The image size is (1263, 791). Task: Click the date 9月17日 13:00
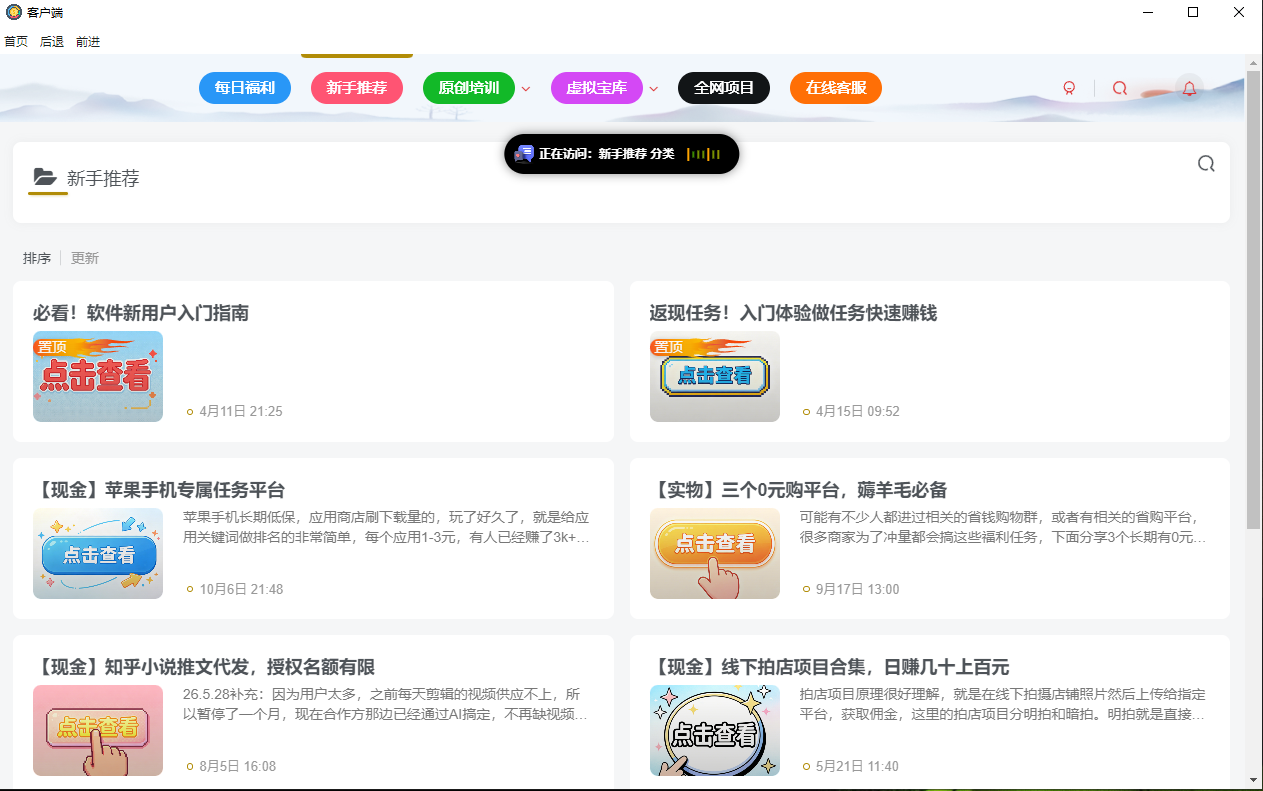(x=858, y=589)
